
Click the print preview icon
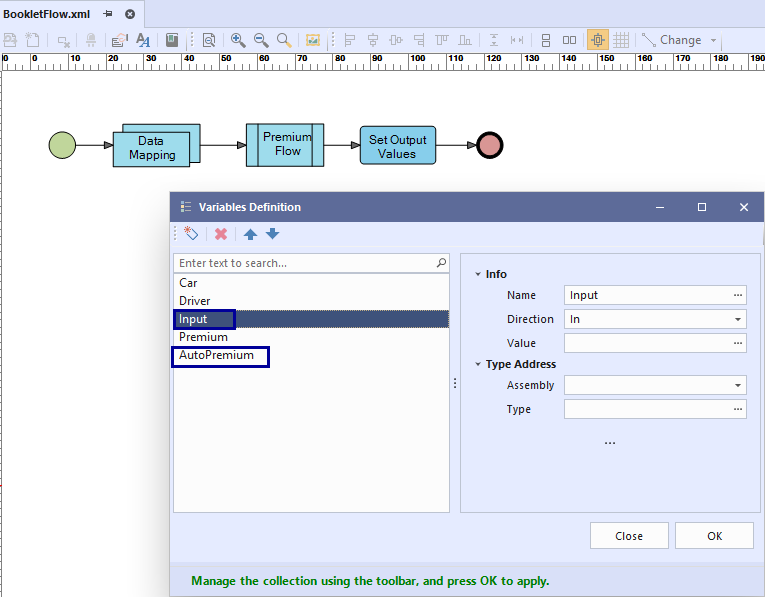pos(209,40)
